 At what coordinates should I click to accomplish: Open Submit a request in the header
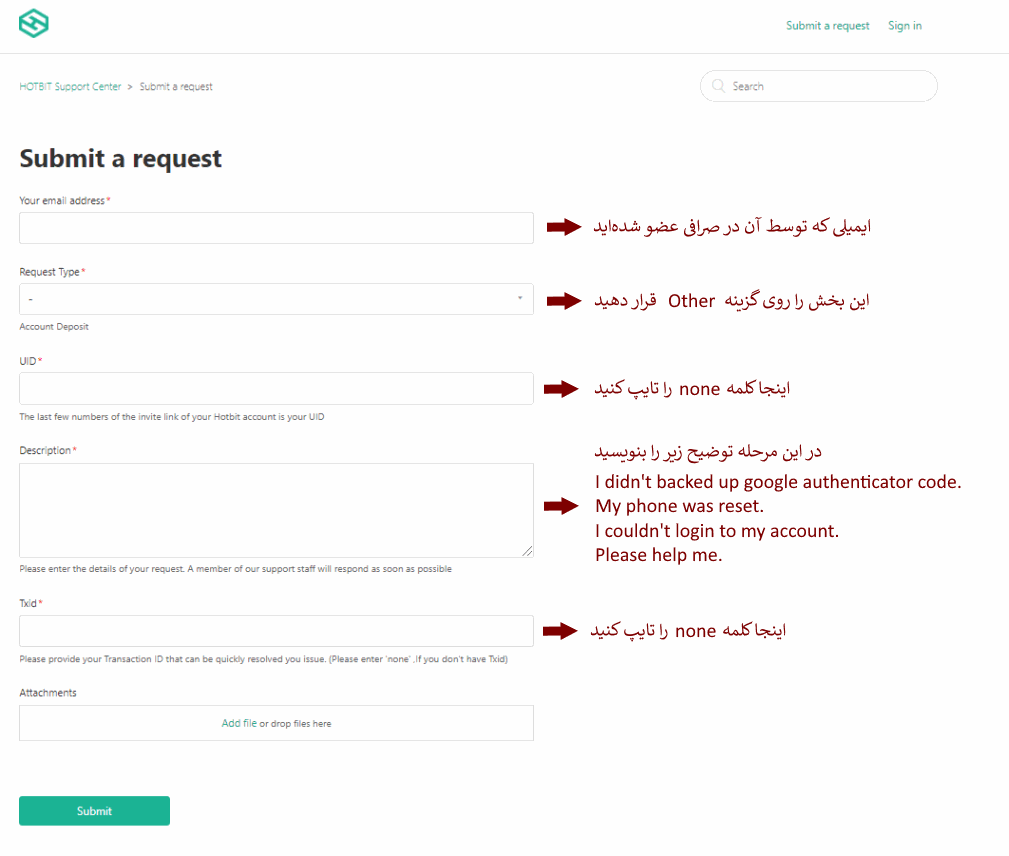coord(828,25)
